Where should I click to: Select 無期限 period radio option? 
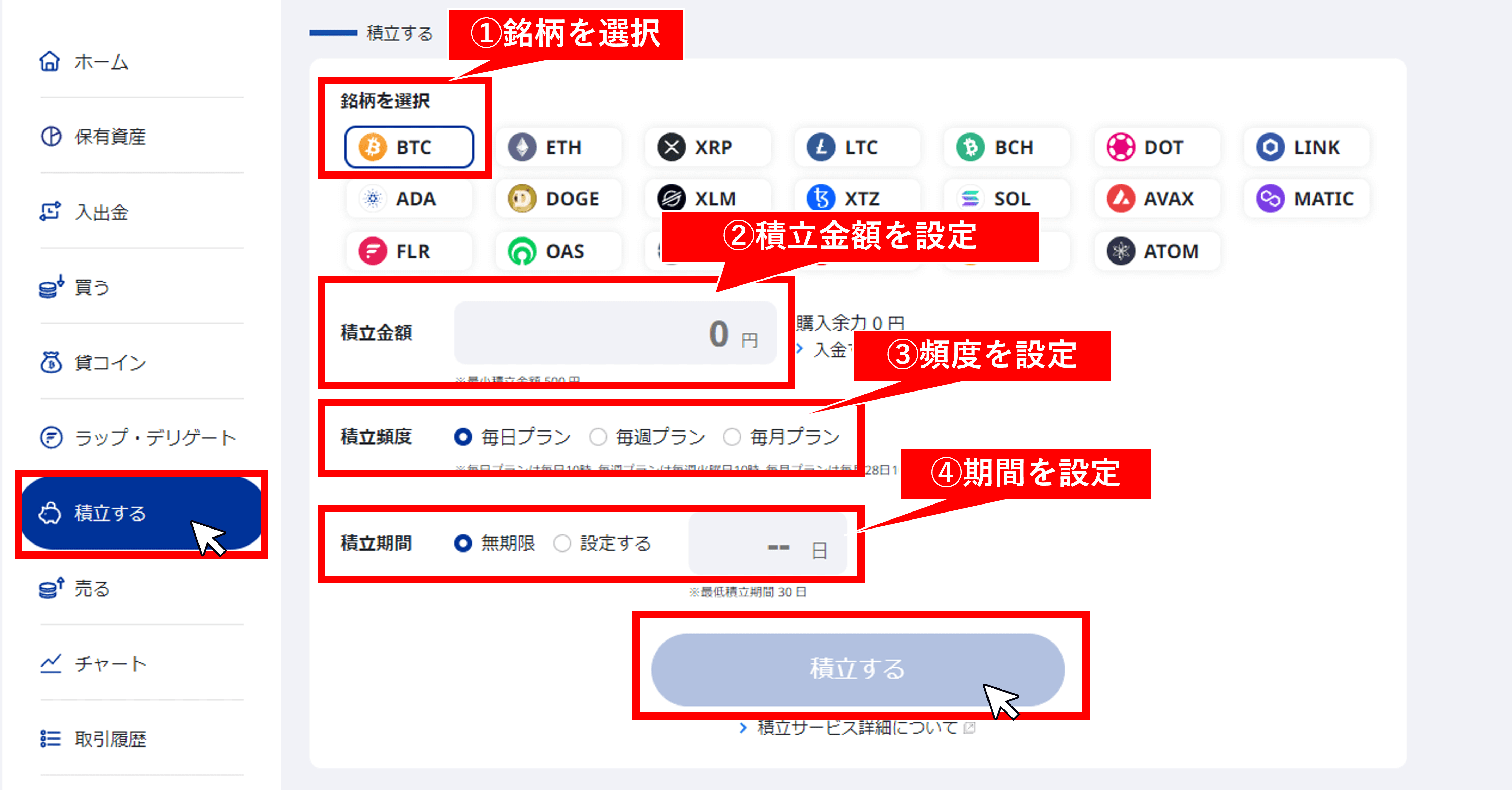tap(463, 543)
